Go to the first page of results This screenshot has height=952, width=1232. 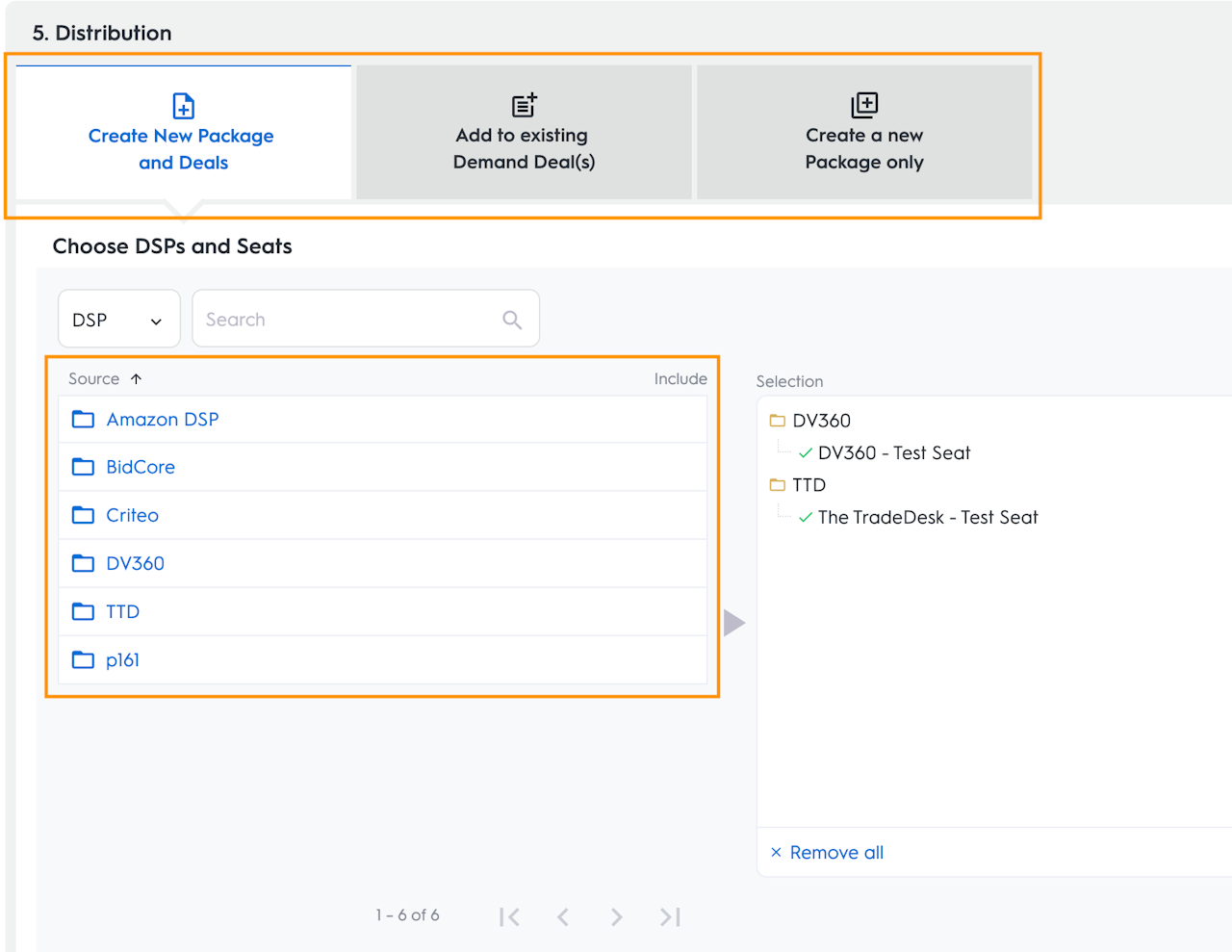click(509, 917)
